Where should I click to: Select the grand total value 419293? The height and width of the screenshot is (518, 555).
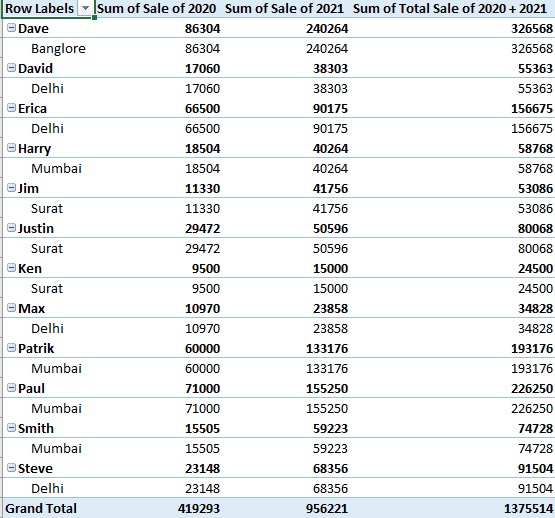click(x=199, y=509)
